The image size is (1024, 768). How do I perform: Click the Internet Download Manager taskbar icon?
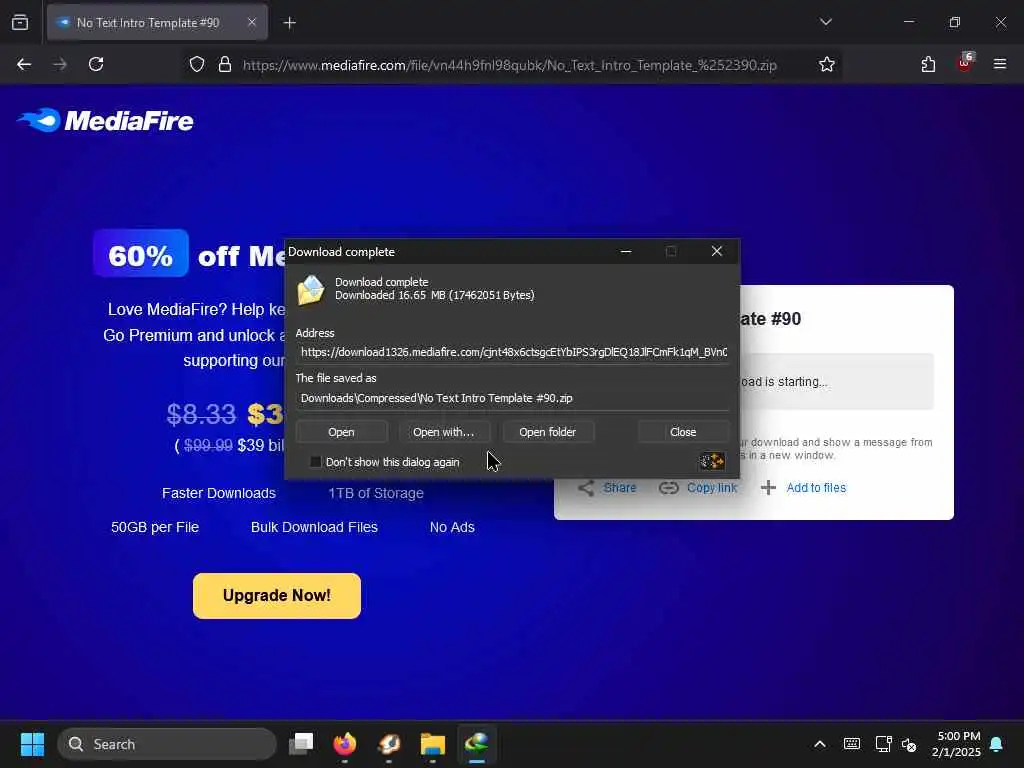pos(477,744)
